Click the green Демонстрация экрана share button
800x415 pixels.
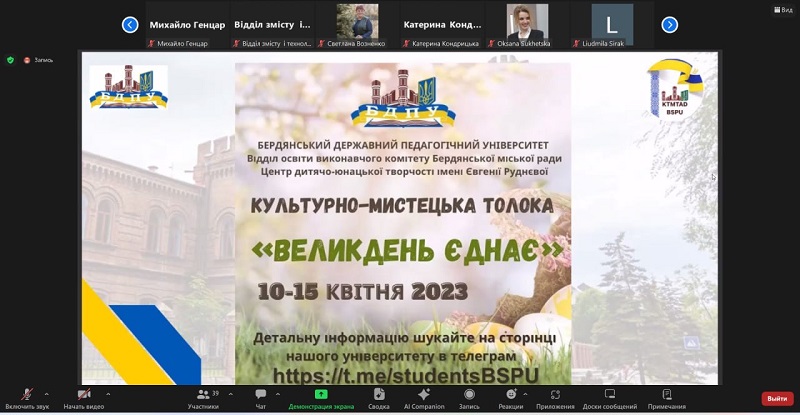321,399
